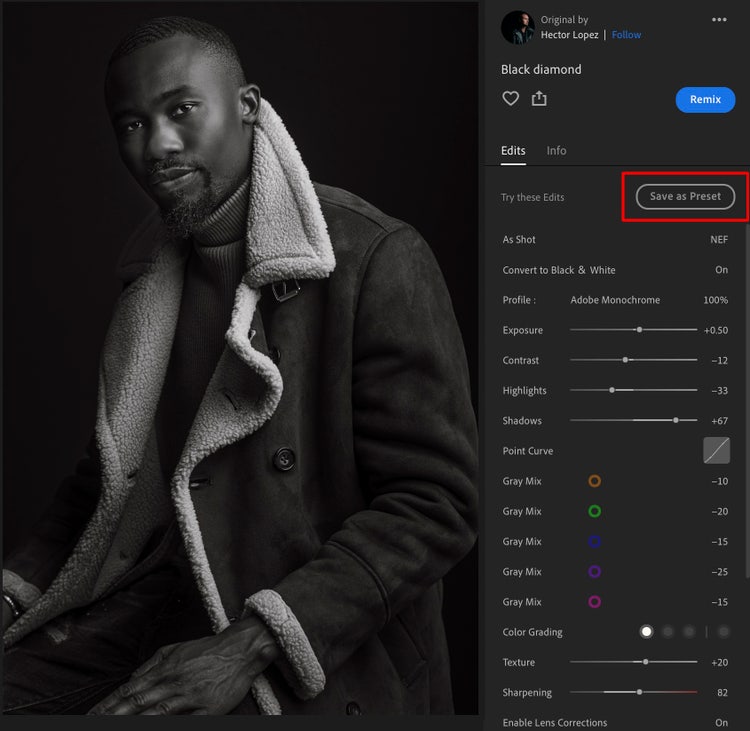Like the photo with the heart icon
Screen dimensions: 750x731
(x=510, y=99)
